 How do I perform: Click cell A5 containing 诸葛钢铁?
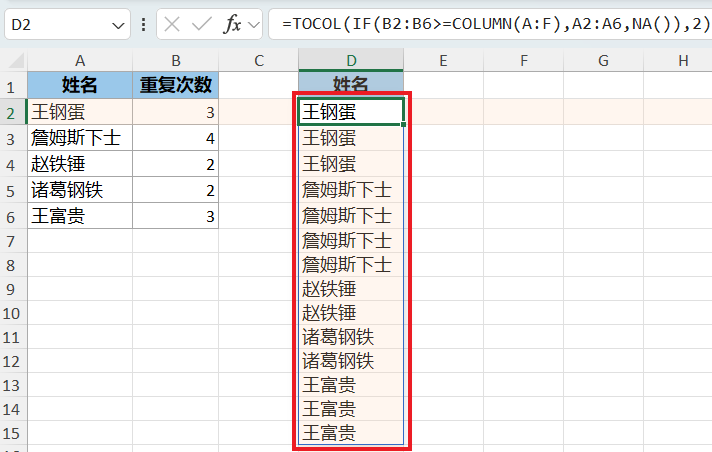(x=80, y=189)
